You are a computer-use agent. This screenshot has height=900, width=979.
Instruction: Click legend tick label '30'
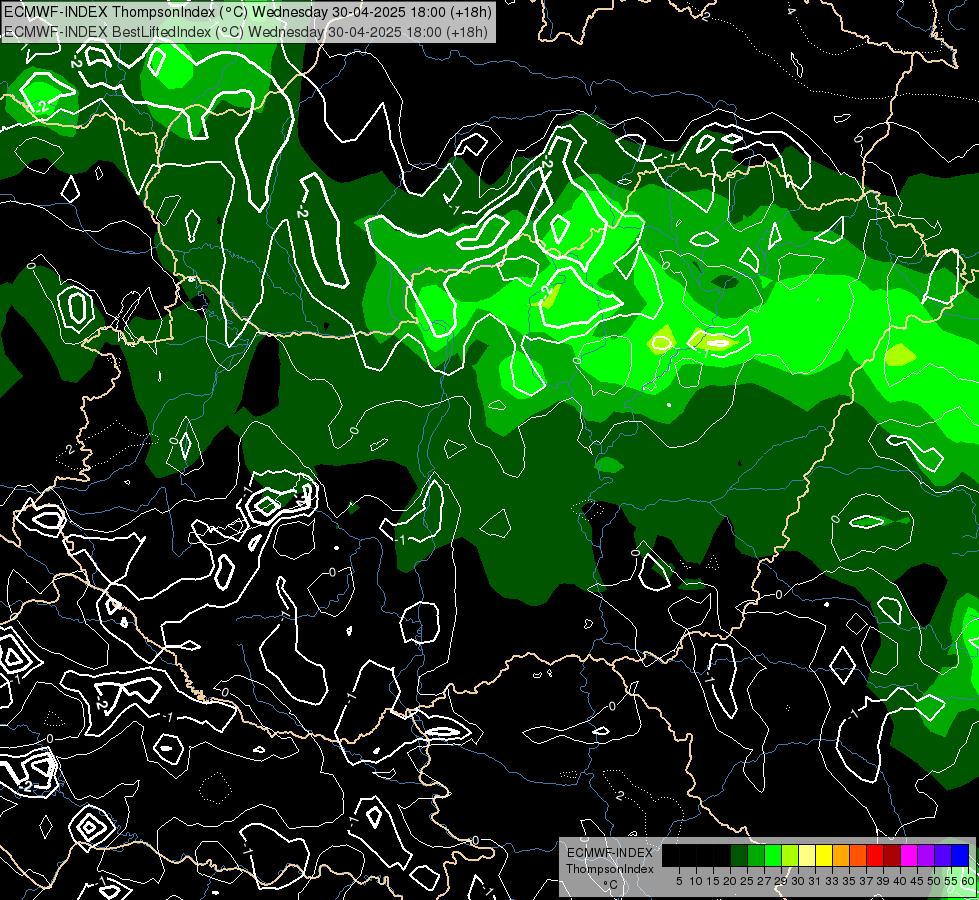[799, 881]
